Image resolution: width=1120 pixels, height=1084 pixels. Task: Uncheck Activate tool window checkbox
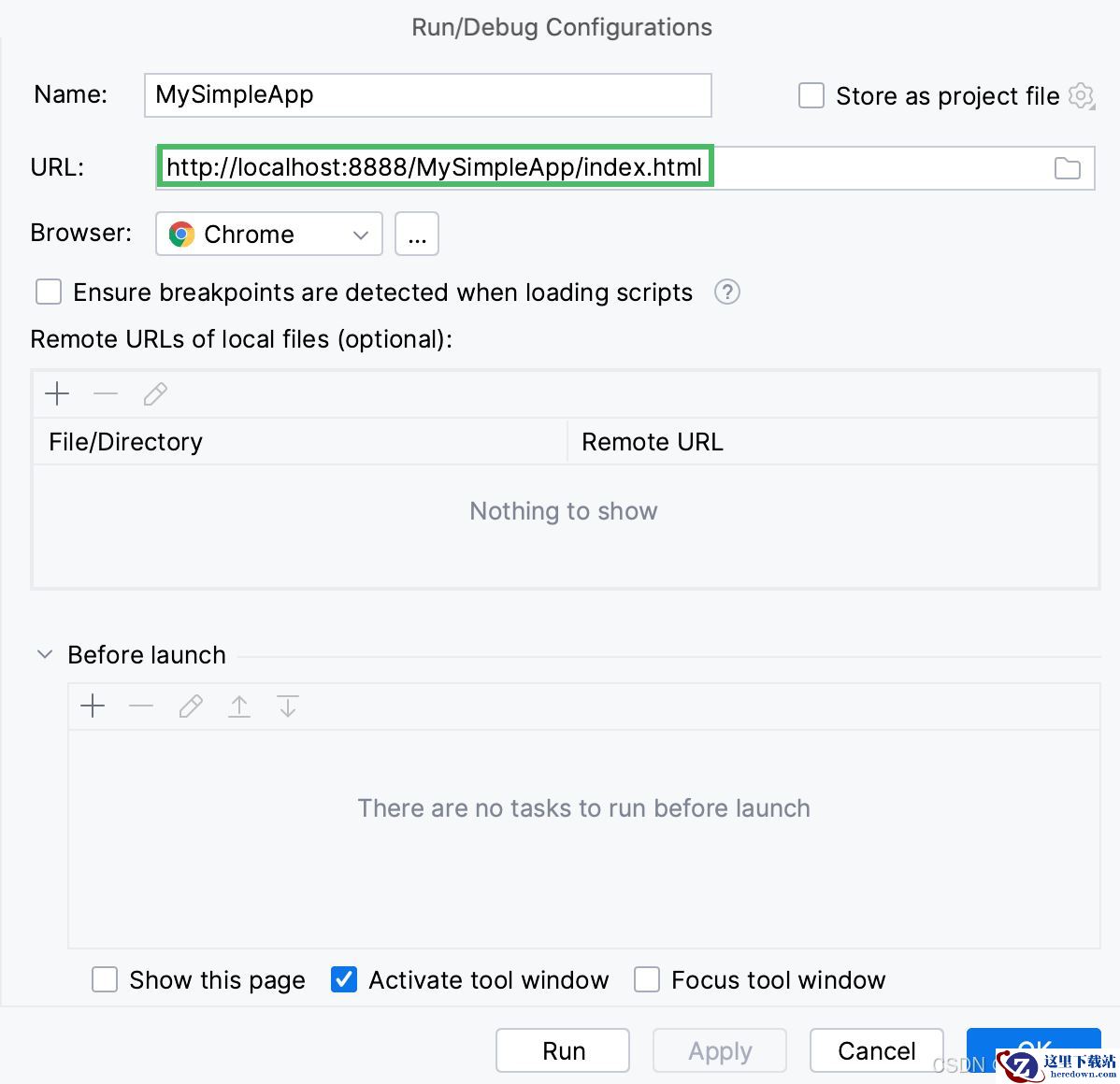point(343,979)
